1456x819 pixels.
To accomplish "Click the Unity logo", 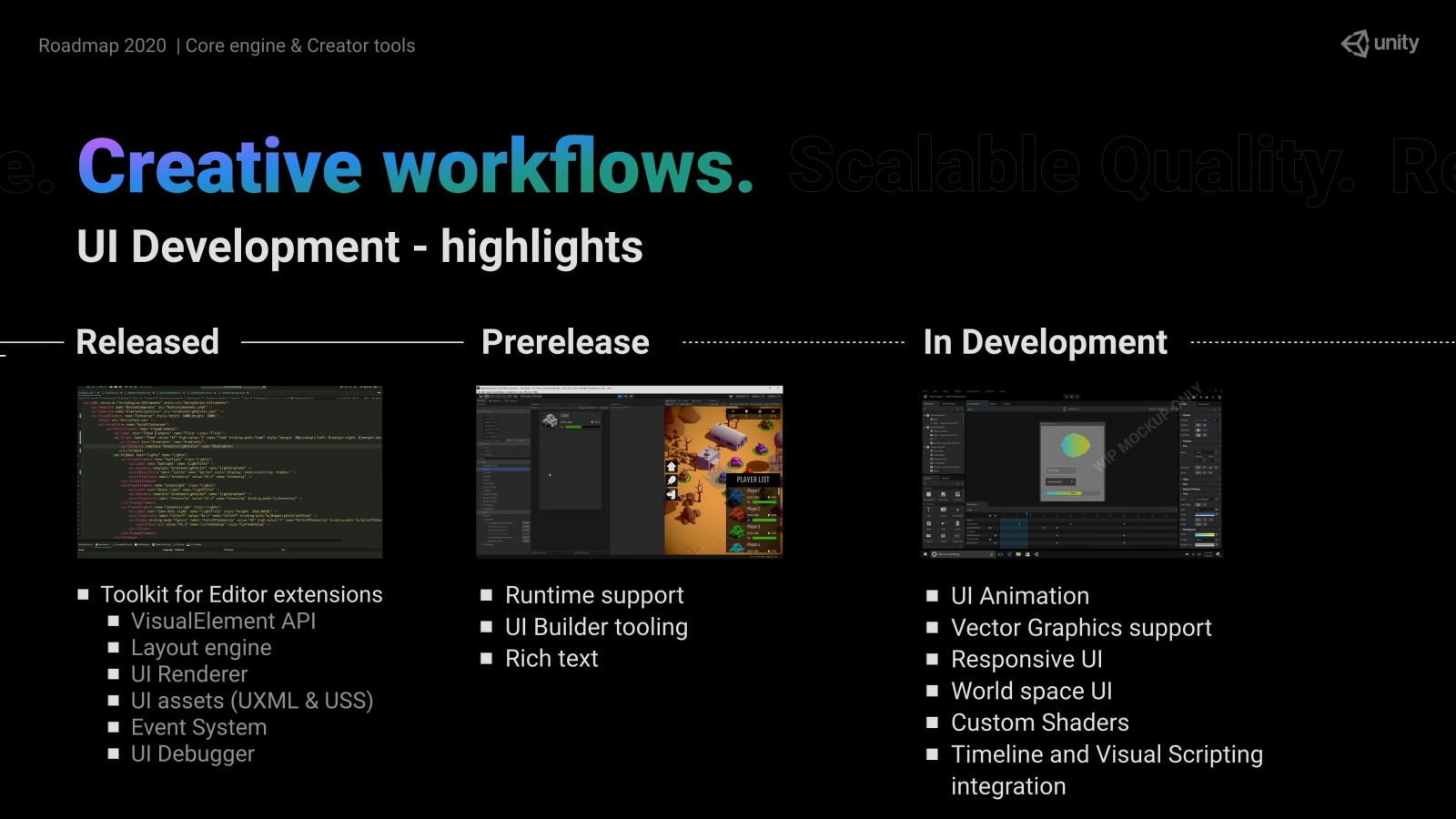I will click(1380, 44).
